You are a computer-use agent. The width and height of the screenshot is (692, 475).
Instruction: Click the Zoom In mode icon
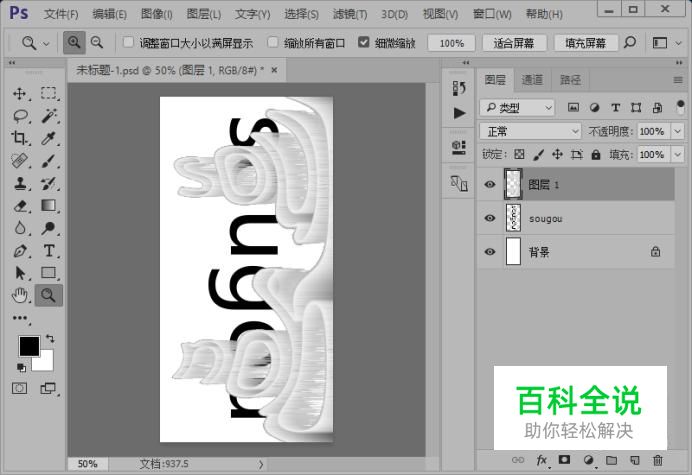coord(74,43)
